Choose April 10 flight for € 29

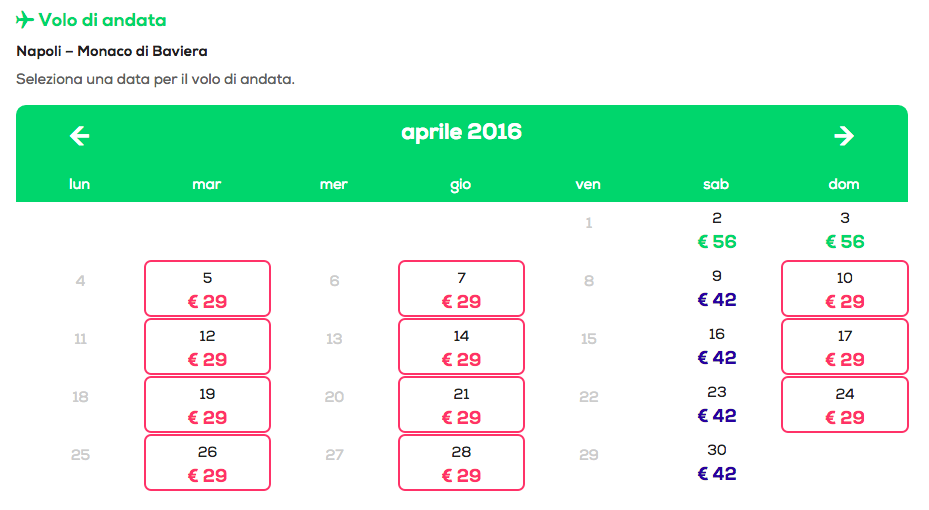[x=844, y=290]
